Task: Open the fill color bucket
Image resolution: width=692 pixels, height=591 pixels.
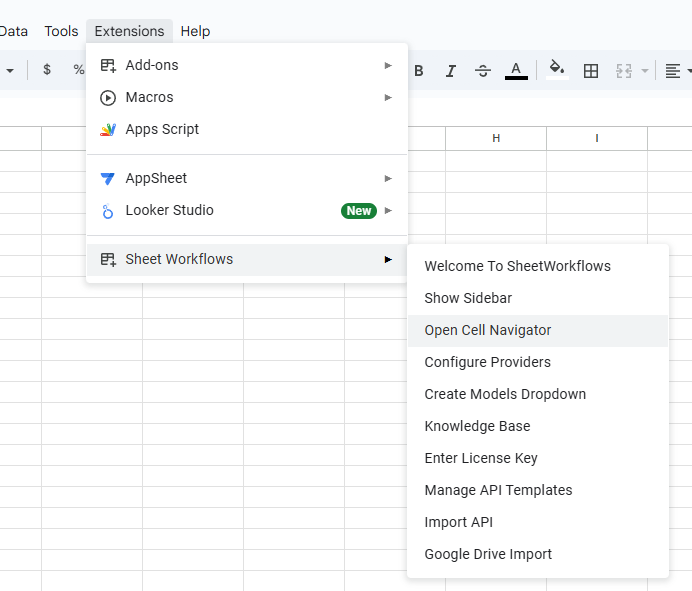Action: pos(557,70)
